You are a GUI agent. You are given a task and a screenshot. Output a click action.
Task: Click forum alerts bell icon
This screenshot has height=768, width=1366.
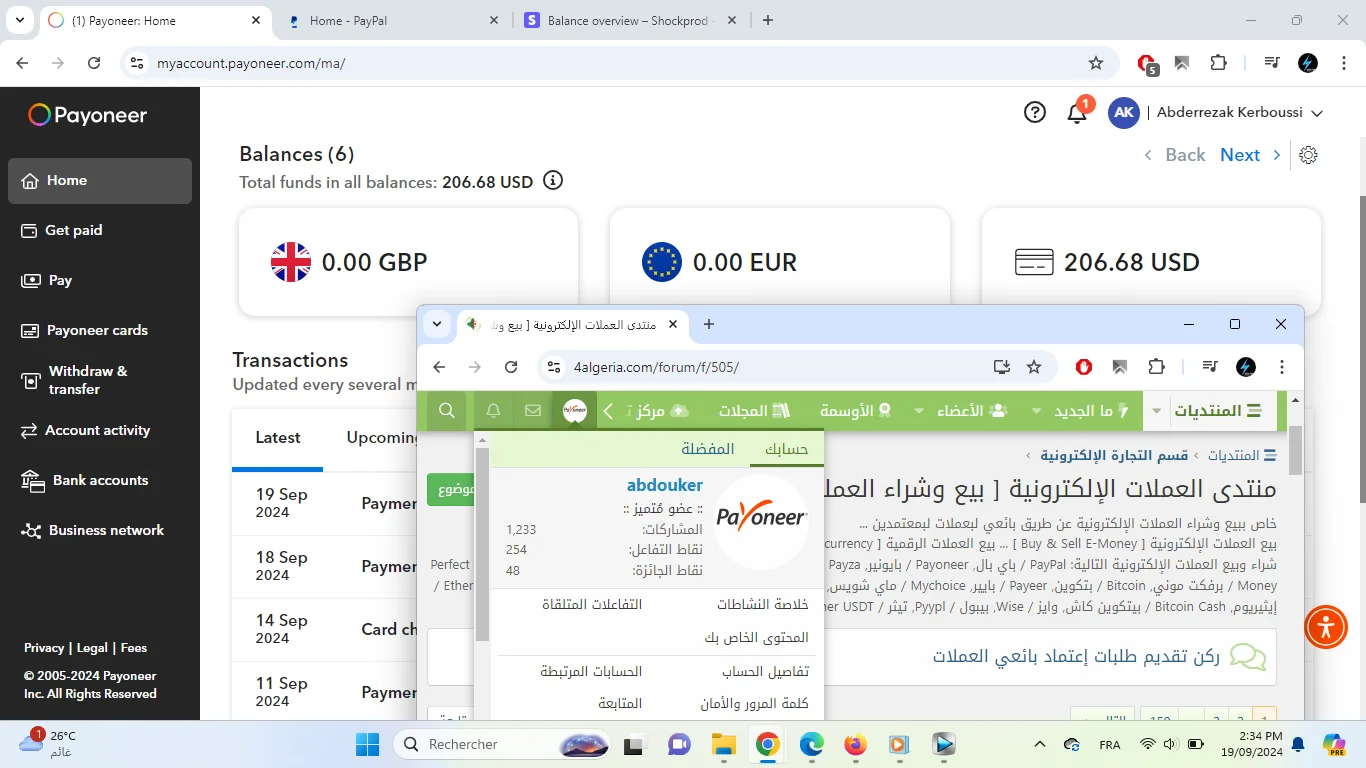[x=493, y=411]
